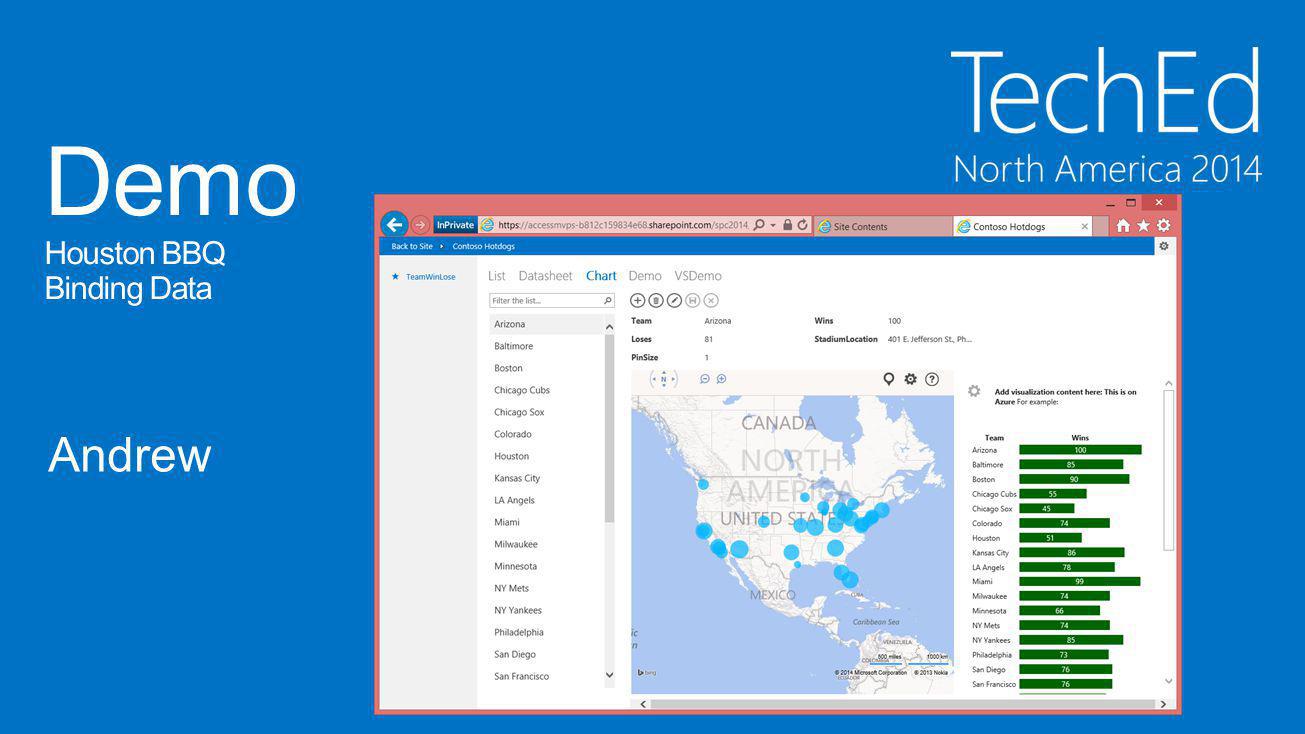Click the Add new record plus icon
The height and width of the screenshot is (734, 1305).
(637, 300)
